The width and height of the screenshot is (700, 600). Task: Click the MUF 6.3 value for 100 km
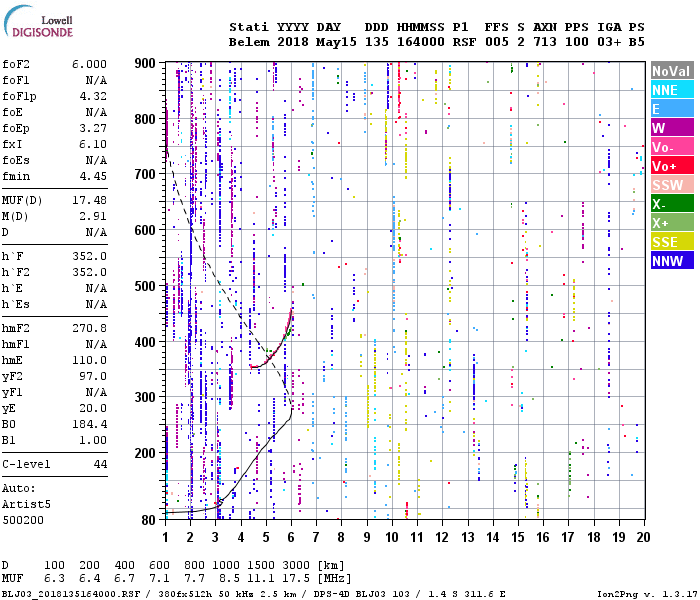point(54,579)
